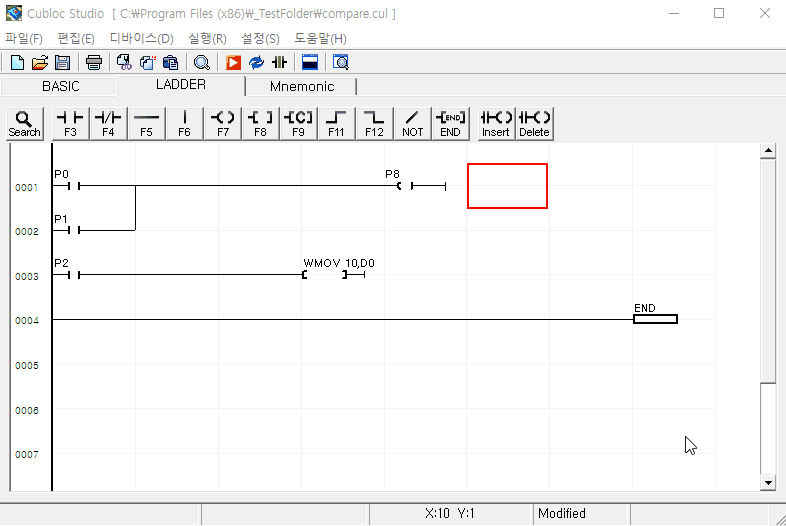
Task: Insert a normally closed contact (F4)
Action: click(108, 123)
